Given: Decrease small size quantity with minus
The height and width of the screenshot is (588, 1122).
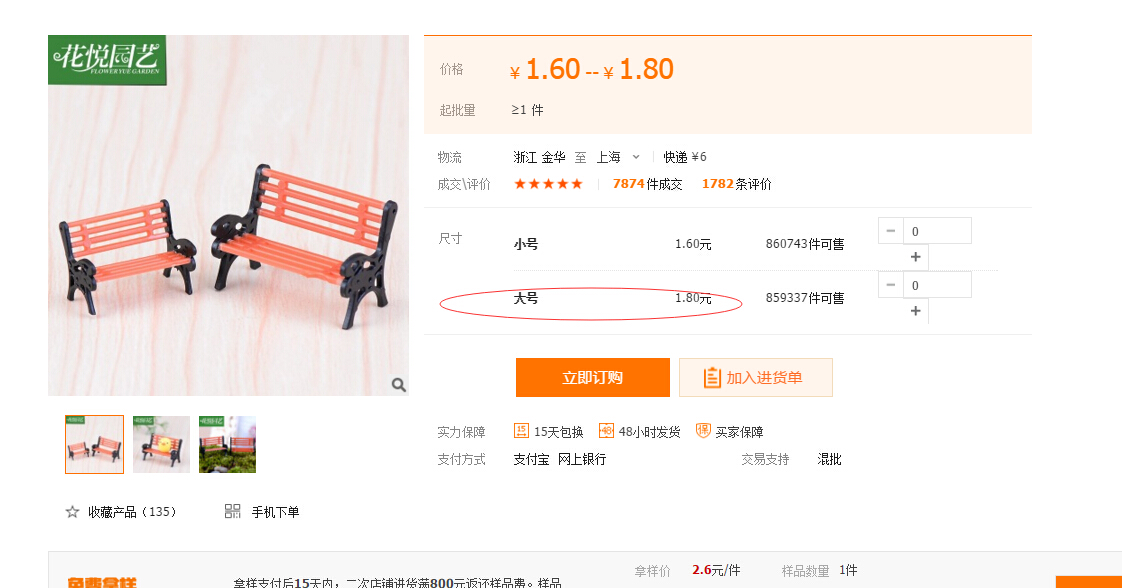Looking at the screenshot, I should click(x=891, y=231).
